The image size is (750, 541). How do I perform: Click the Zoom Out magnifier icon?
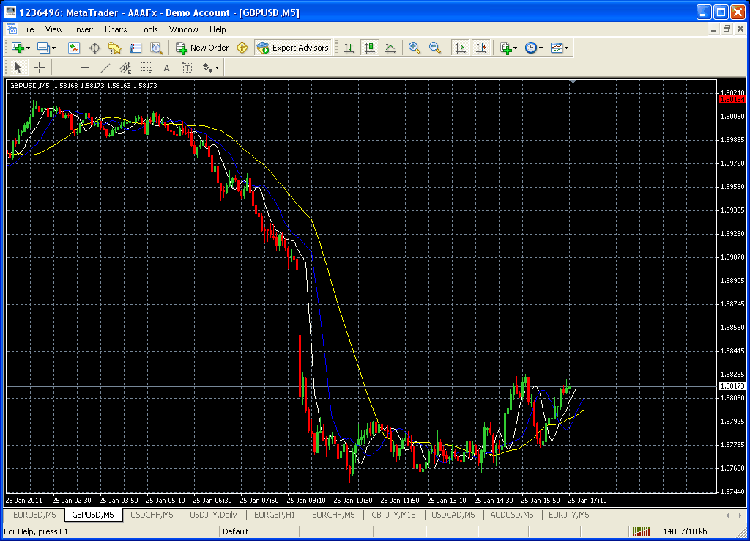click(434, 48)
